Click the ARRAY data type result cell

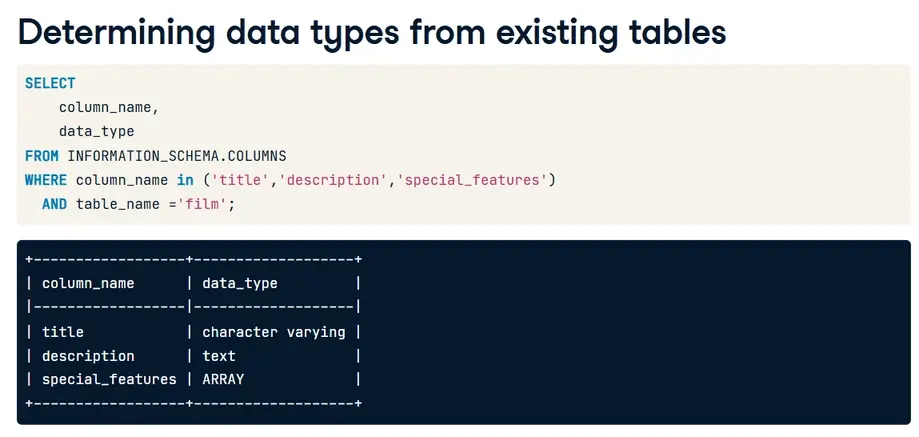click(x=223, y=379)
